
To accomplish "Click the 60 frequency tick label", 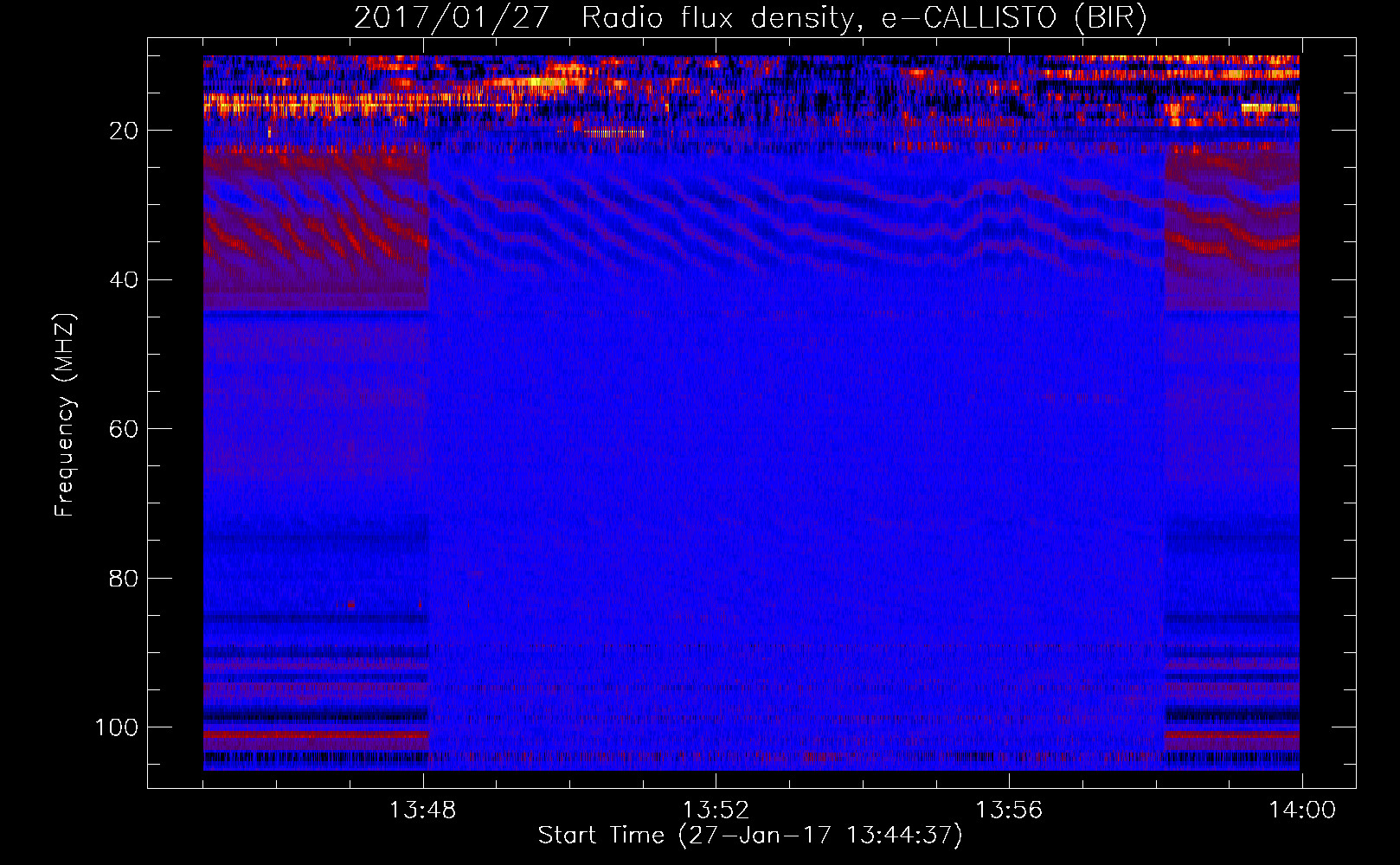I will pos(124,430).
